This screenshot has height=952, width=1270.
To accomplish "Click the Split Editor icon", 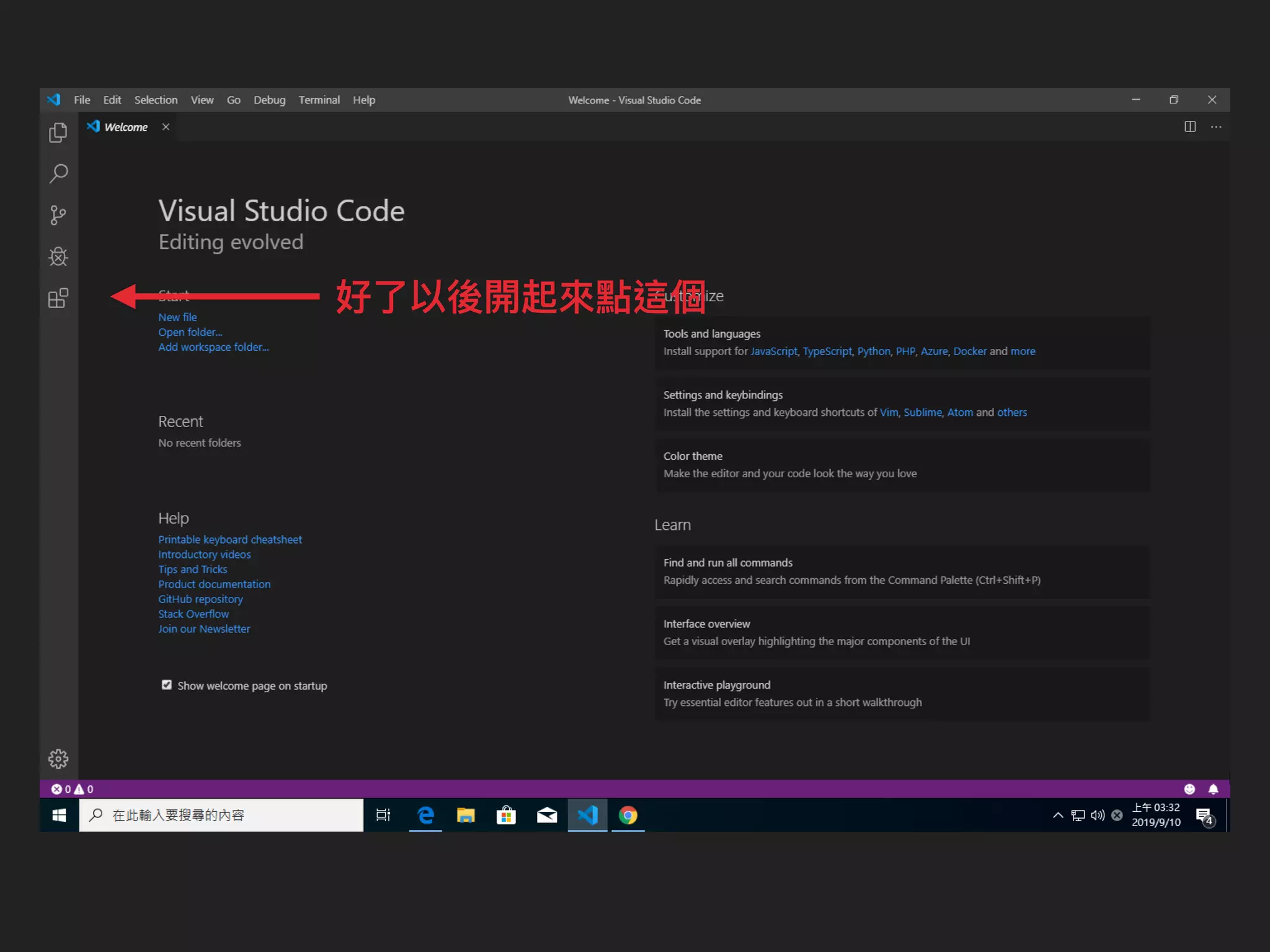I will click(1189, 126).
